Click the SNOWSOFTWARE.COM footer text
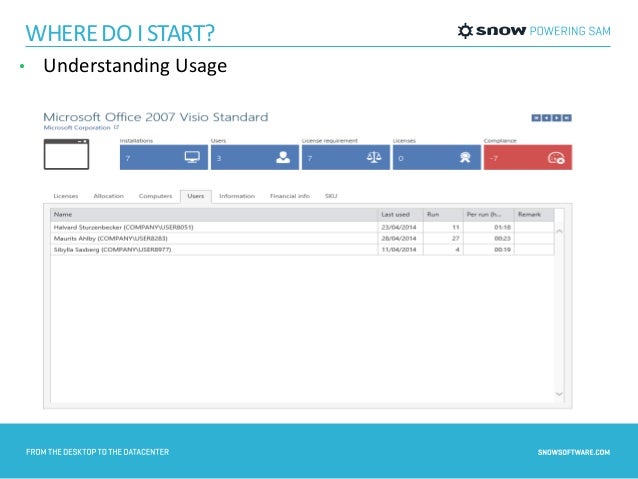The image size is (638, 479). (x=574, y=452)
